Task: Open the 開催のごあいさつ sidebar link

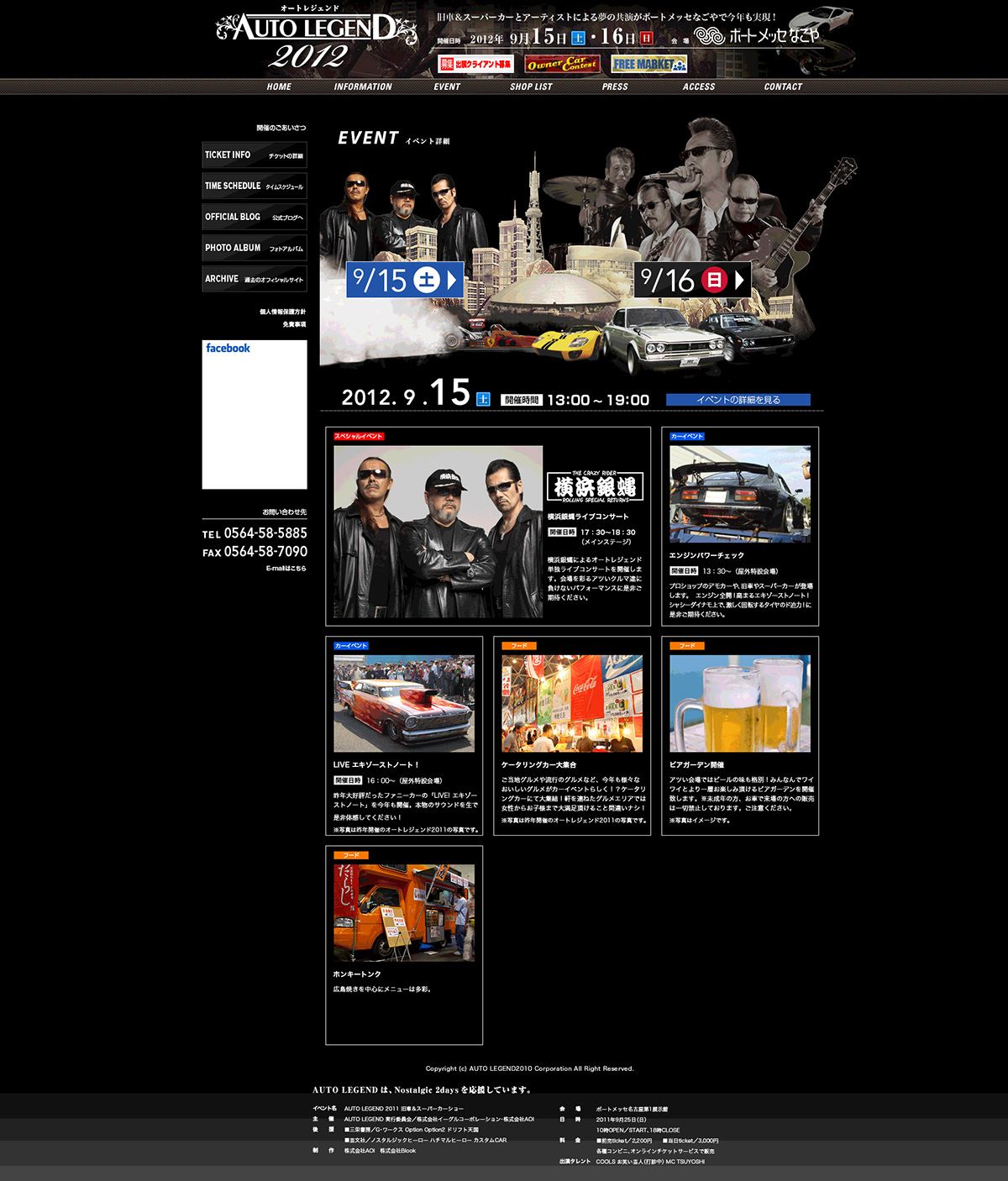Action: [x=281, y=128]
